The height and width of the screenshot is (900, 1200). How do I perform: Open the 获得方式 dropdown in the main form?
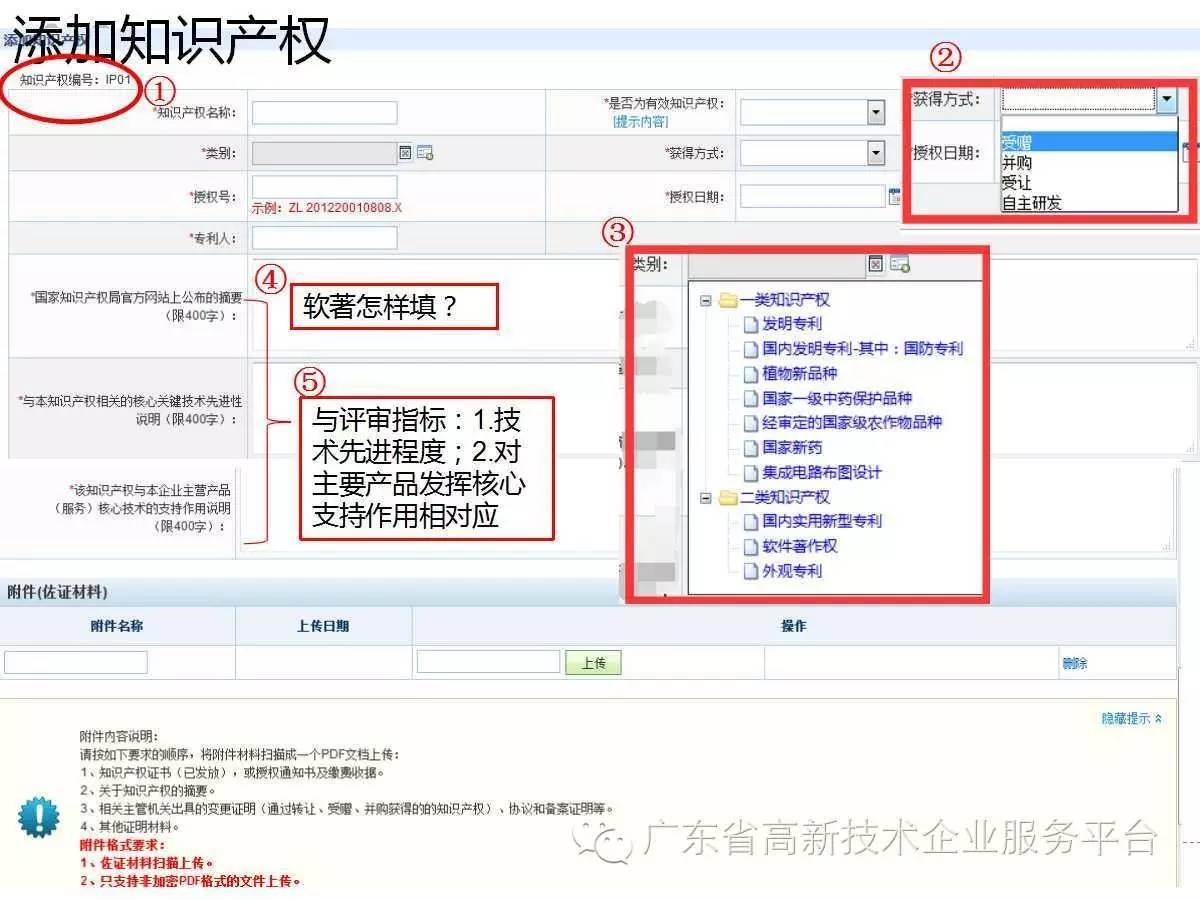click(876, 153)
